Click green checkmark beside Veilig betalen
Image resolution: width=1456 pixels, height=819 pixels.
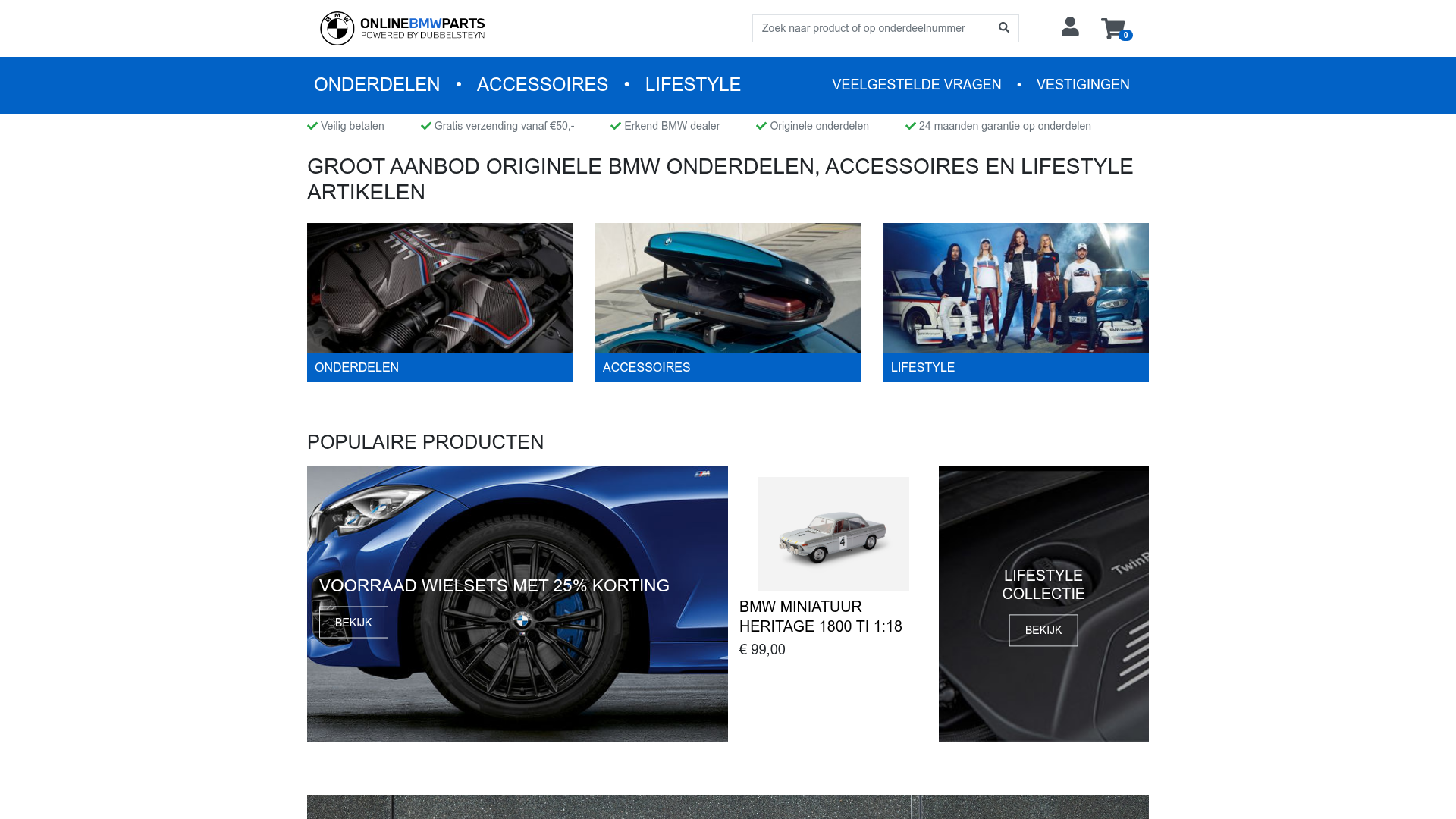[312, 126]
